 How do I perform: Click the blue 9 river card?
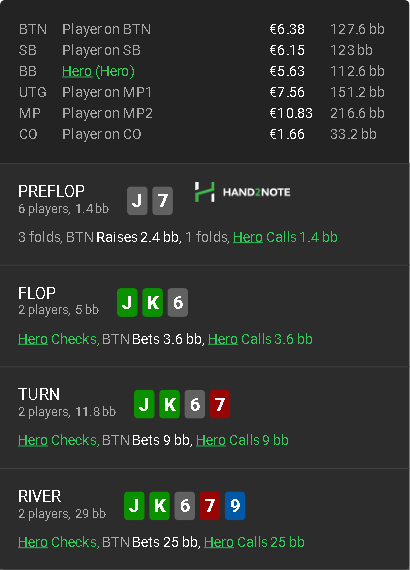pos(235,506)
